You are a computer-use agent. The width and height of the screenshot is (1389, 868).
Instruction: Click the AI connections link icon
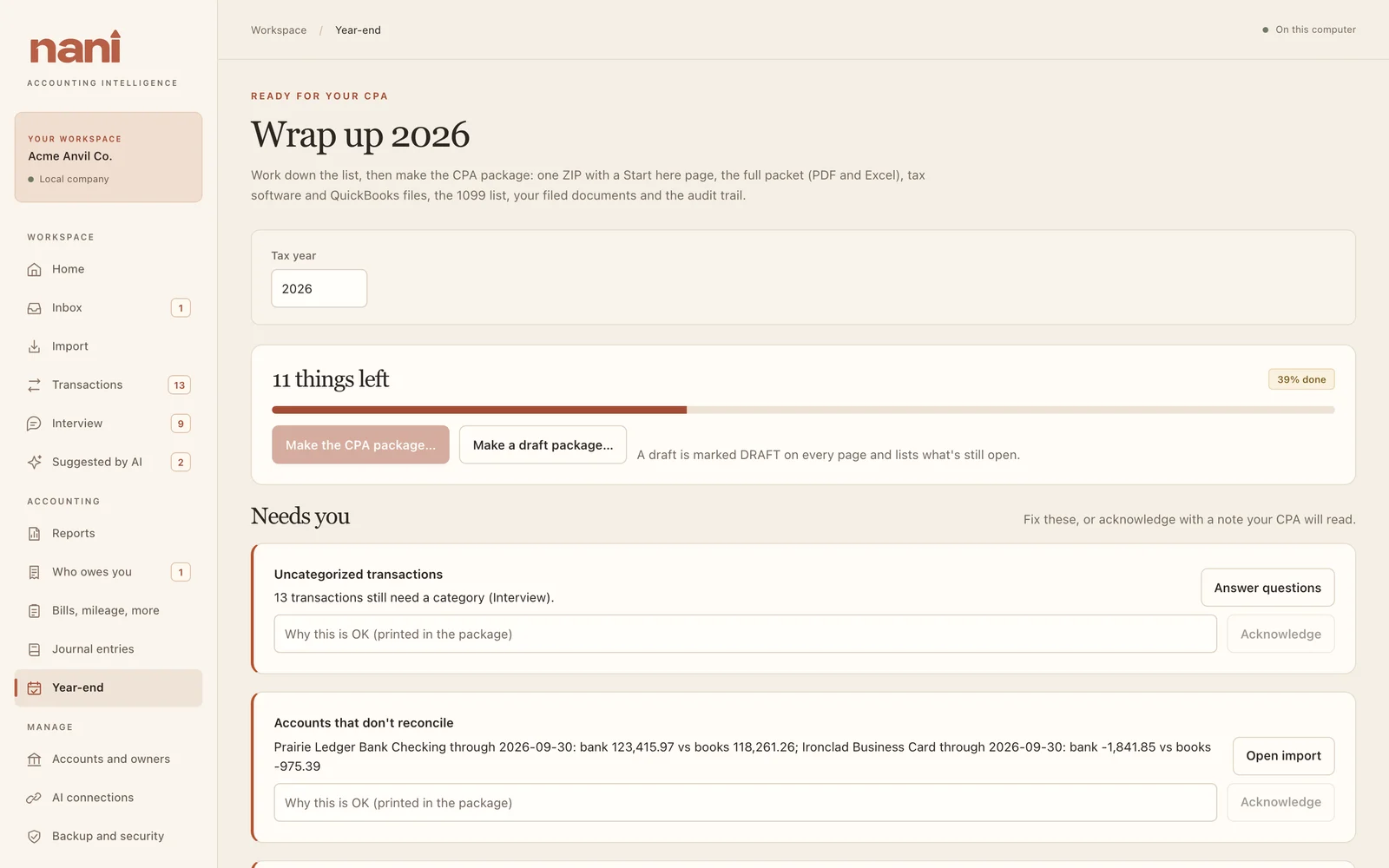click(x=34, y=798)
